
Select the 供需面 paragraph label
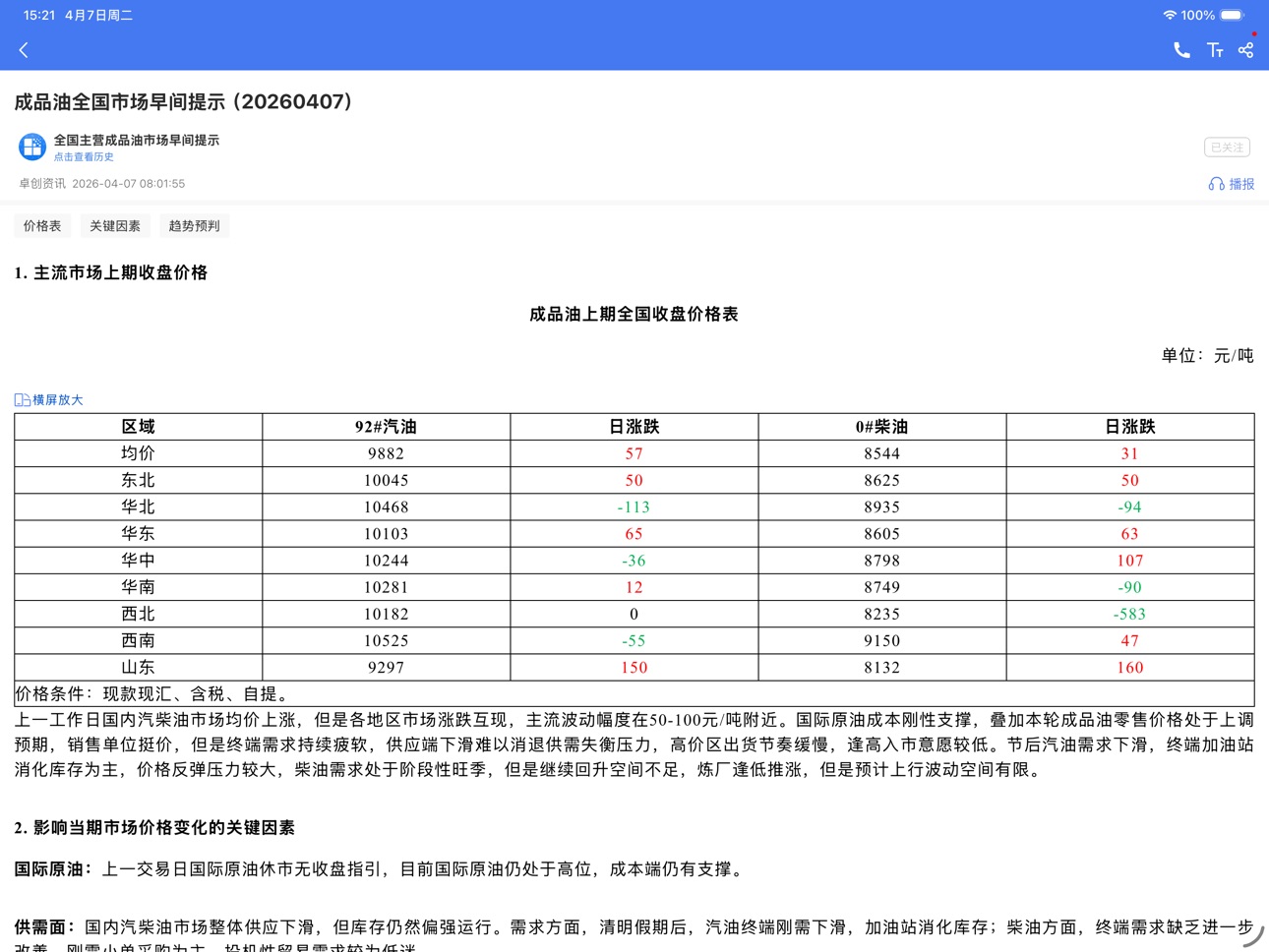45,926
